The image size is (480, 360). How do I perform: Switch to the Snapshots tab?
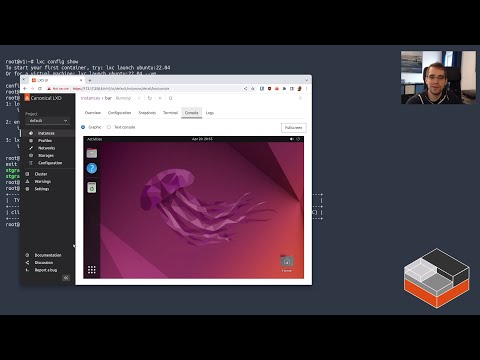pos(147,113)
